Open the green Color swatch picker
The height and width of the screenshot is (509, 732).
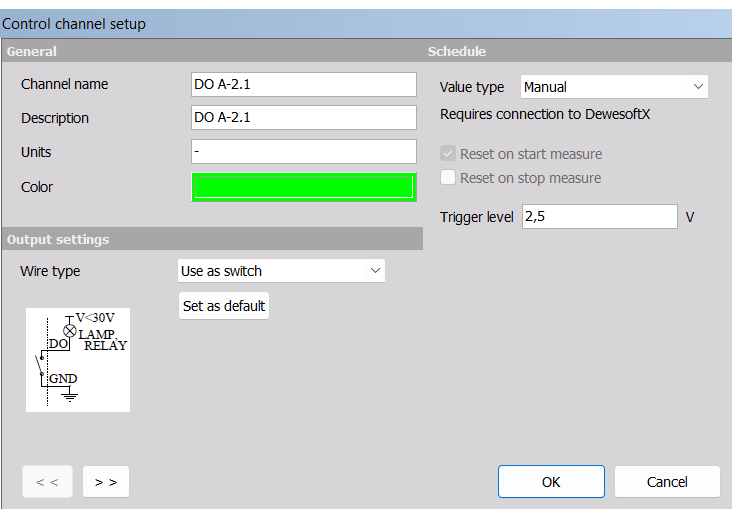(x=303, y=187)
